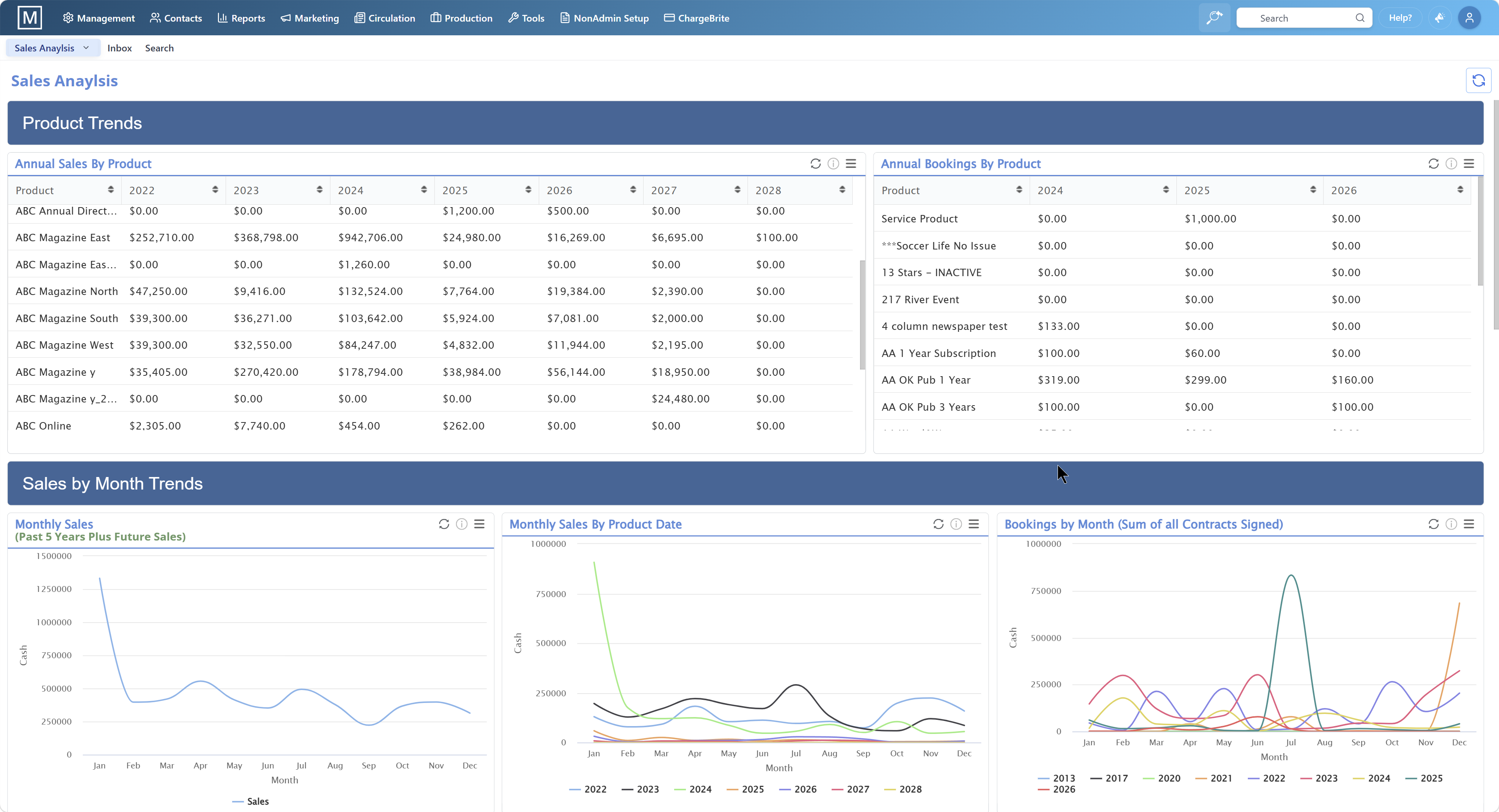The image size is (1499, 812).
Task: Toggle 2024 series in Product Date legend
Action: tap(693, 789)
